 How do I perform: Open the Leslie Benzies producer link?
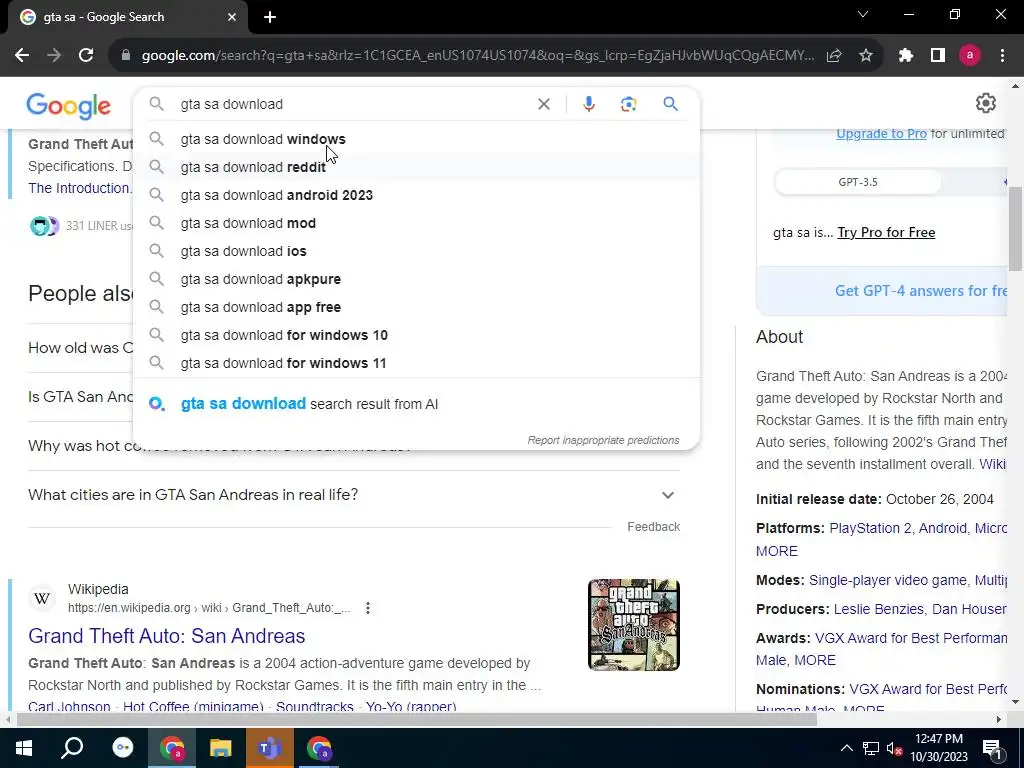(x=878, y=609)
